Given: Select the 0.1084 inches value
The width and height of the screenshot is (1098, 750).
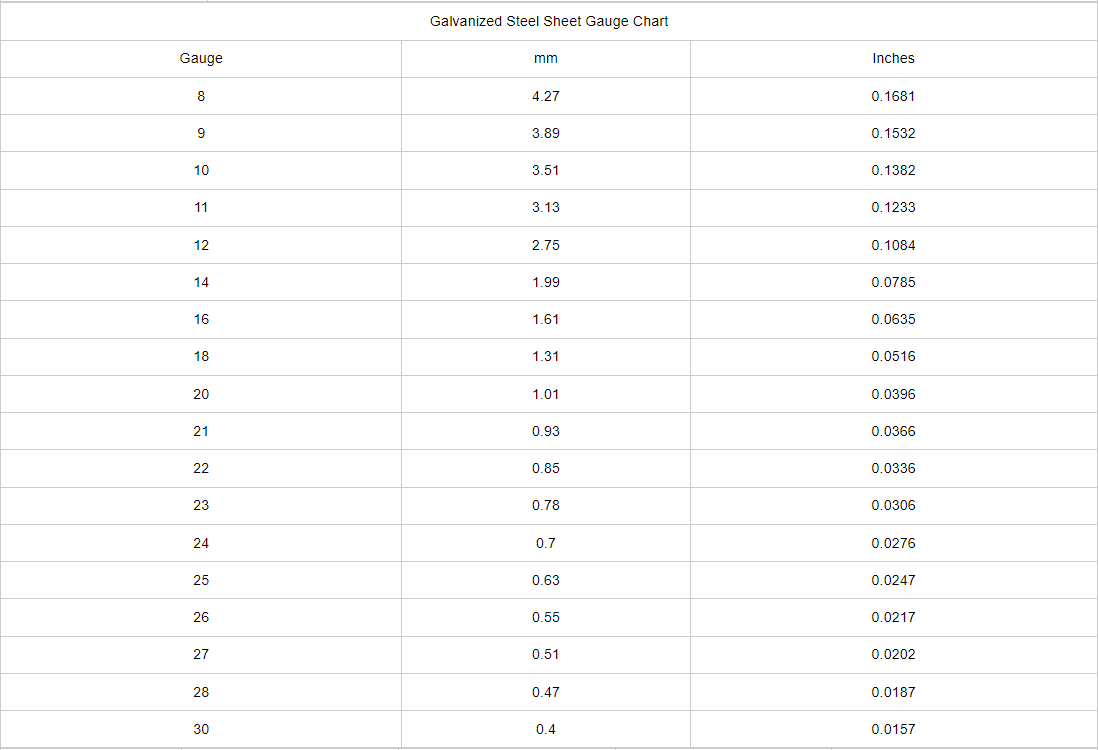Looking at the screenshot, I should coord(893,245).
